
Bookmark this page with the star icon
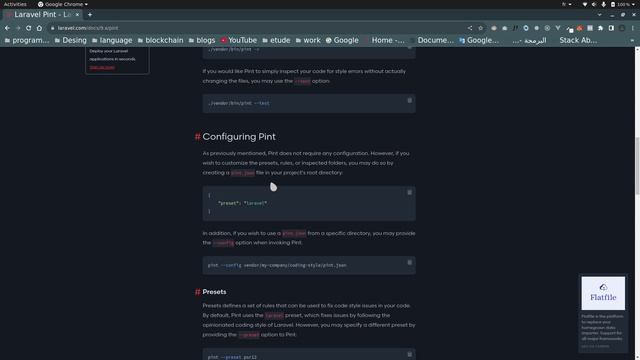point(480,28)
